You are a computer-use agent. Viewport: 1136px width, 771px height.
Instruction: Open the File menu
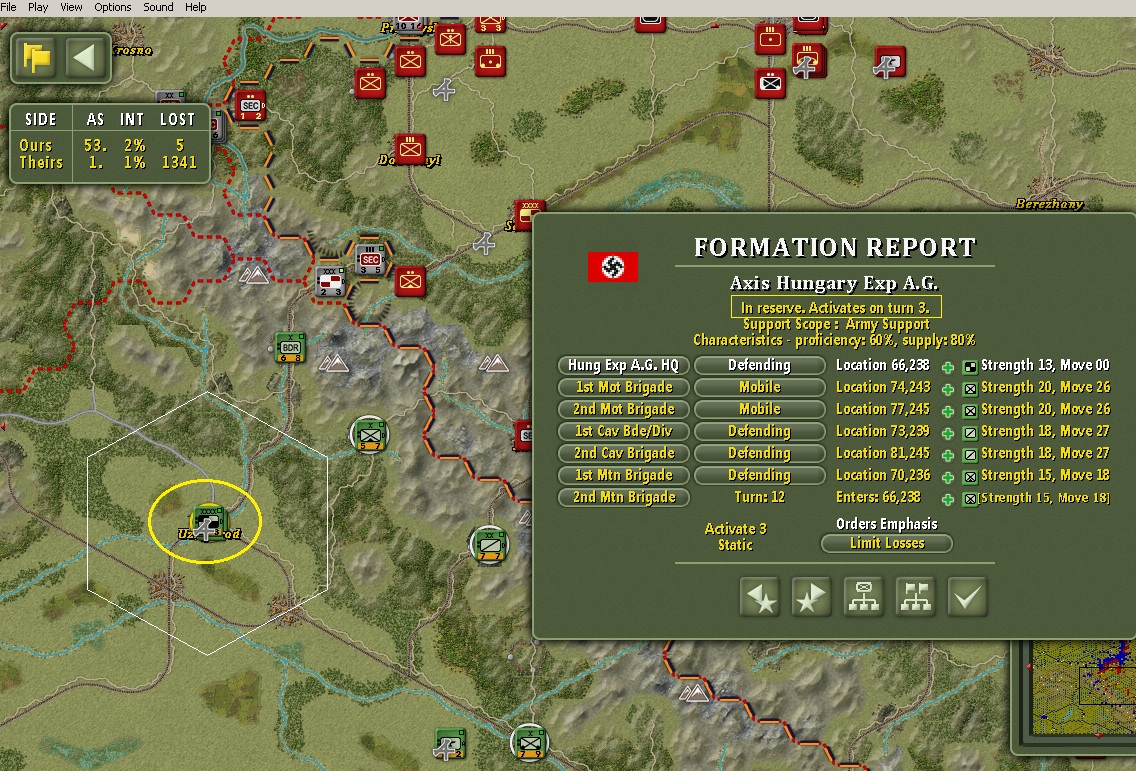[9, 7]
